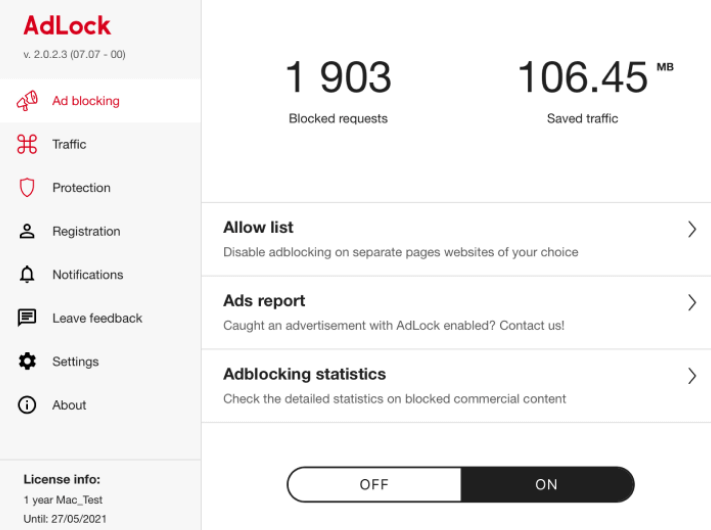The height and width of the screenshot is (530, 711).
Task: Open the Allow list title
Action: (x=258, y=228)
